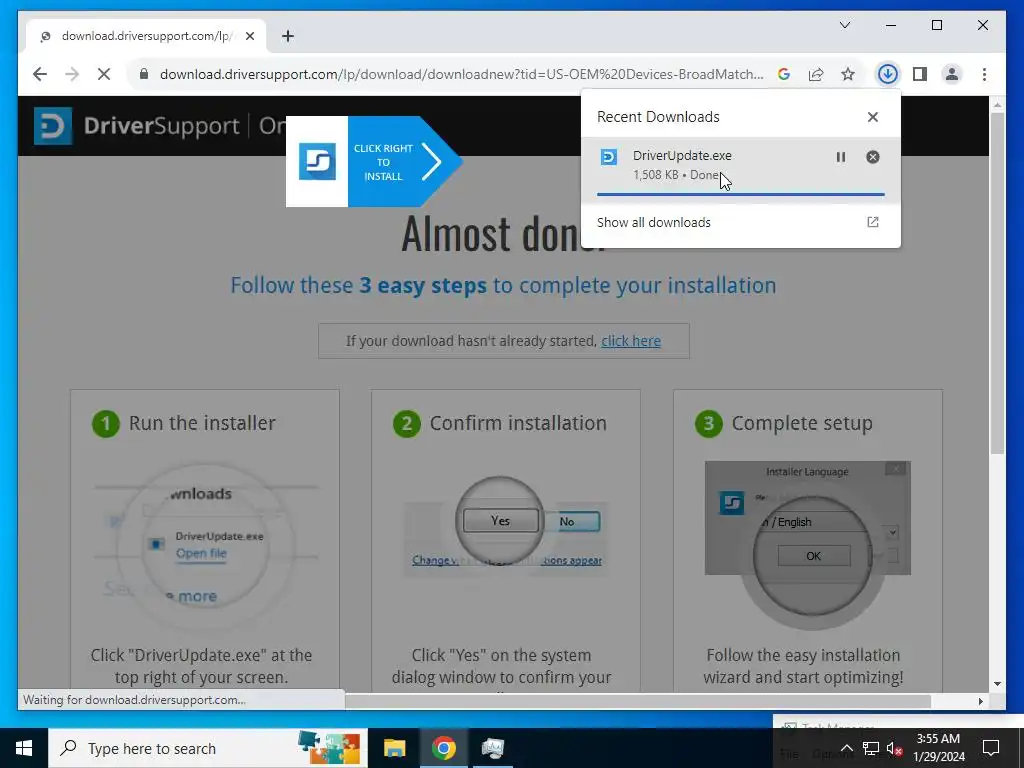The width and height of the screenshot is (1024, 768).
Task: Open Chrome's three-dot menu
Action: [x=984, y=74]
